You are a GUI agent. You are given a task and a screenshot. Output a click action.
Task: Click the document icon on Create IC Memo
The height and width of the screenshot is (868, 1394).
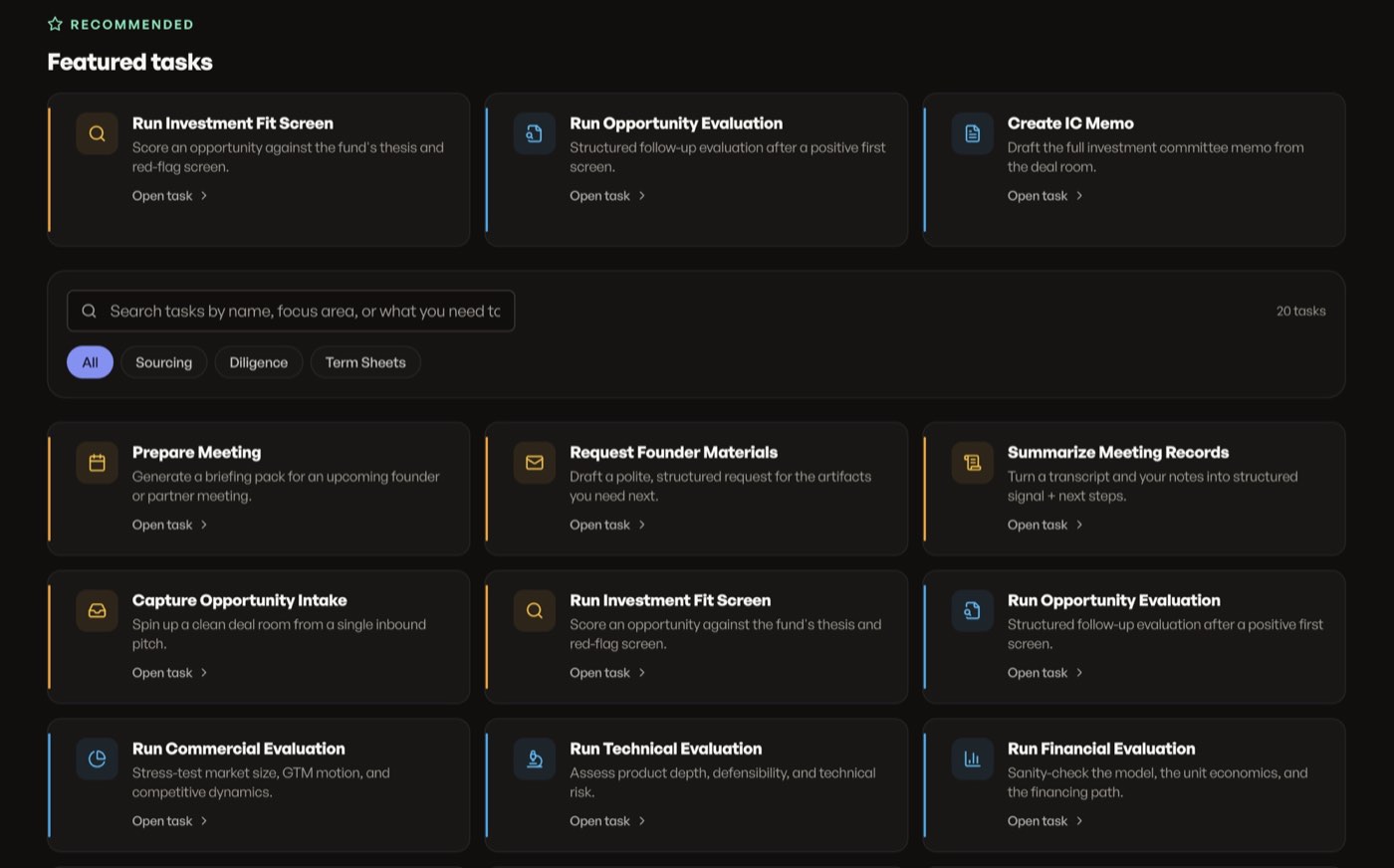973,133
